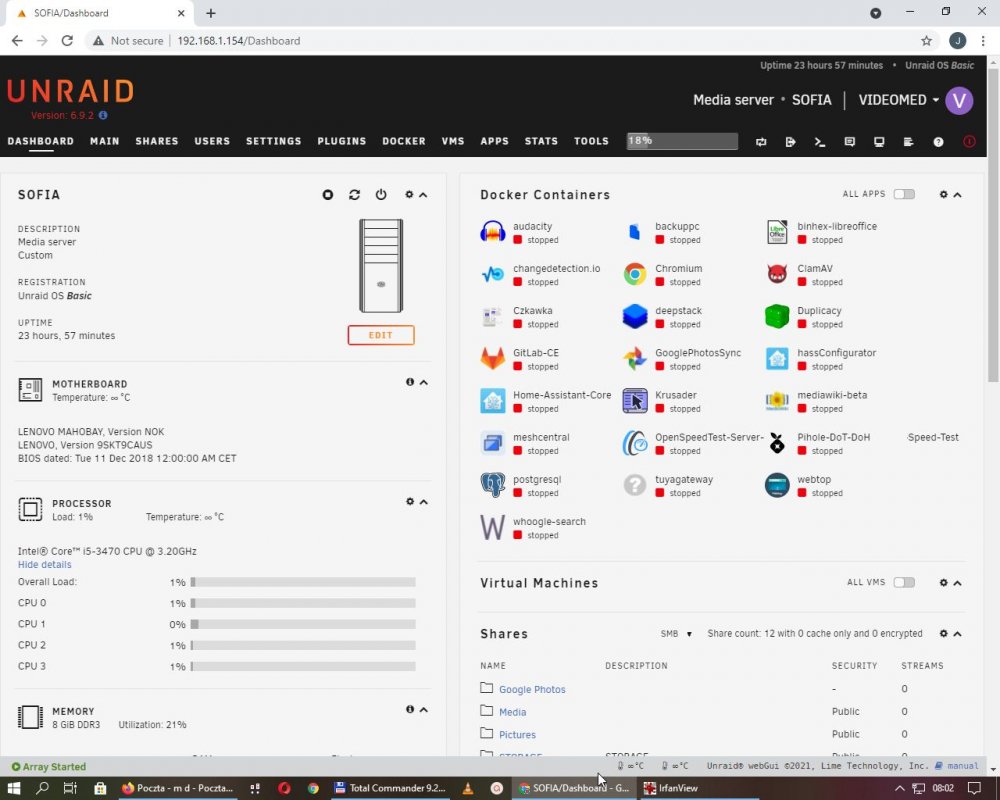Toggle the ALL APPS switch

[x=904, y=194]
